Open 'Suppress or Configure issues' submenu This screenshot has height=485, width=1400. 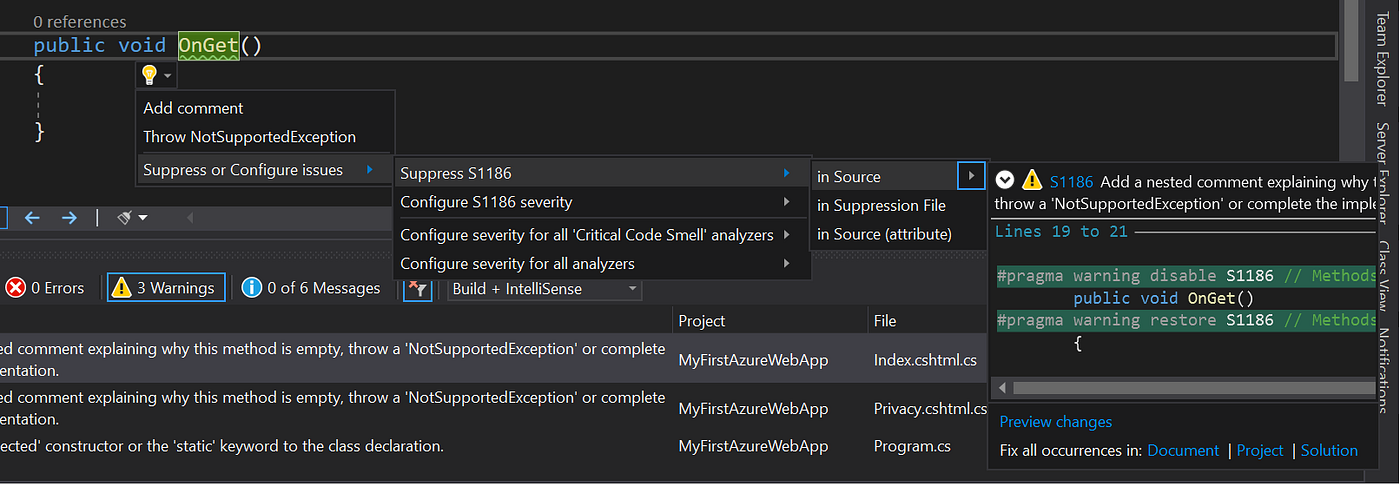[265, 170]
